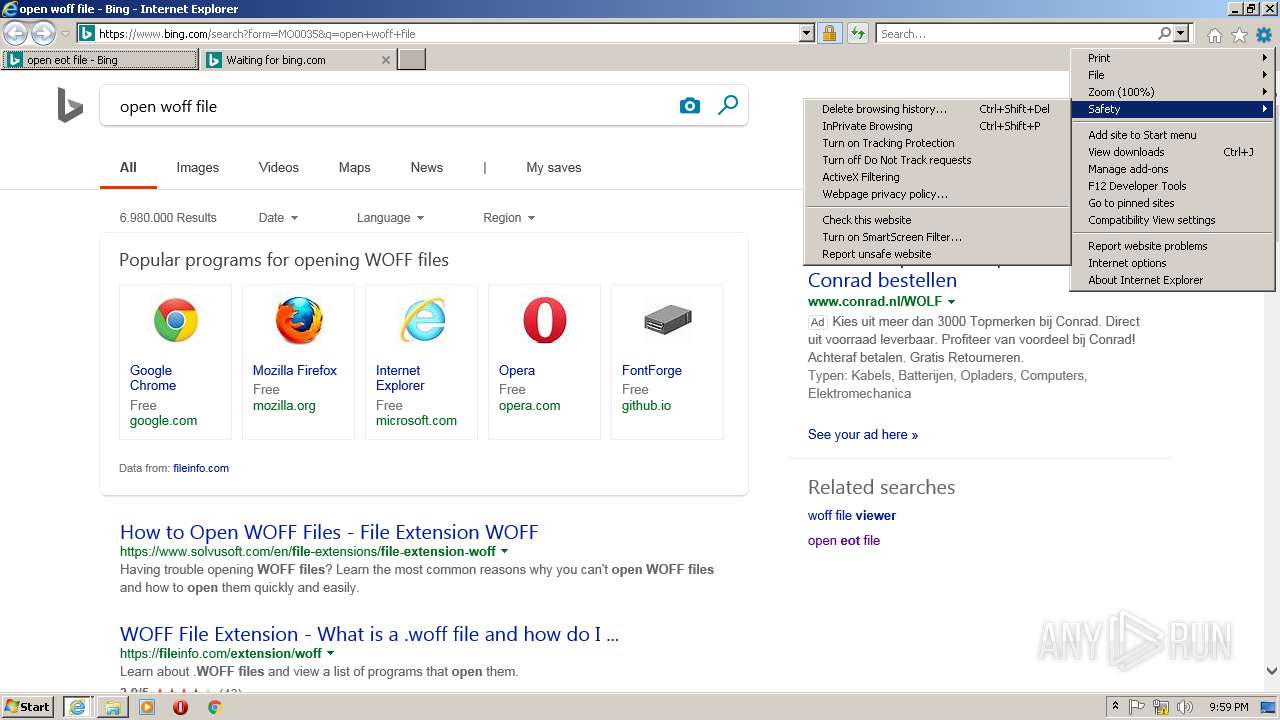Image resolution: width=1280 pixels, height=720 pixels.
Task: Expand the solvusoft result URL arrow
Action: (x=504, y=552)
